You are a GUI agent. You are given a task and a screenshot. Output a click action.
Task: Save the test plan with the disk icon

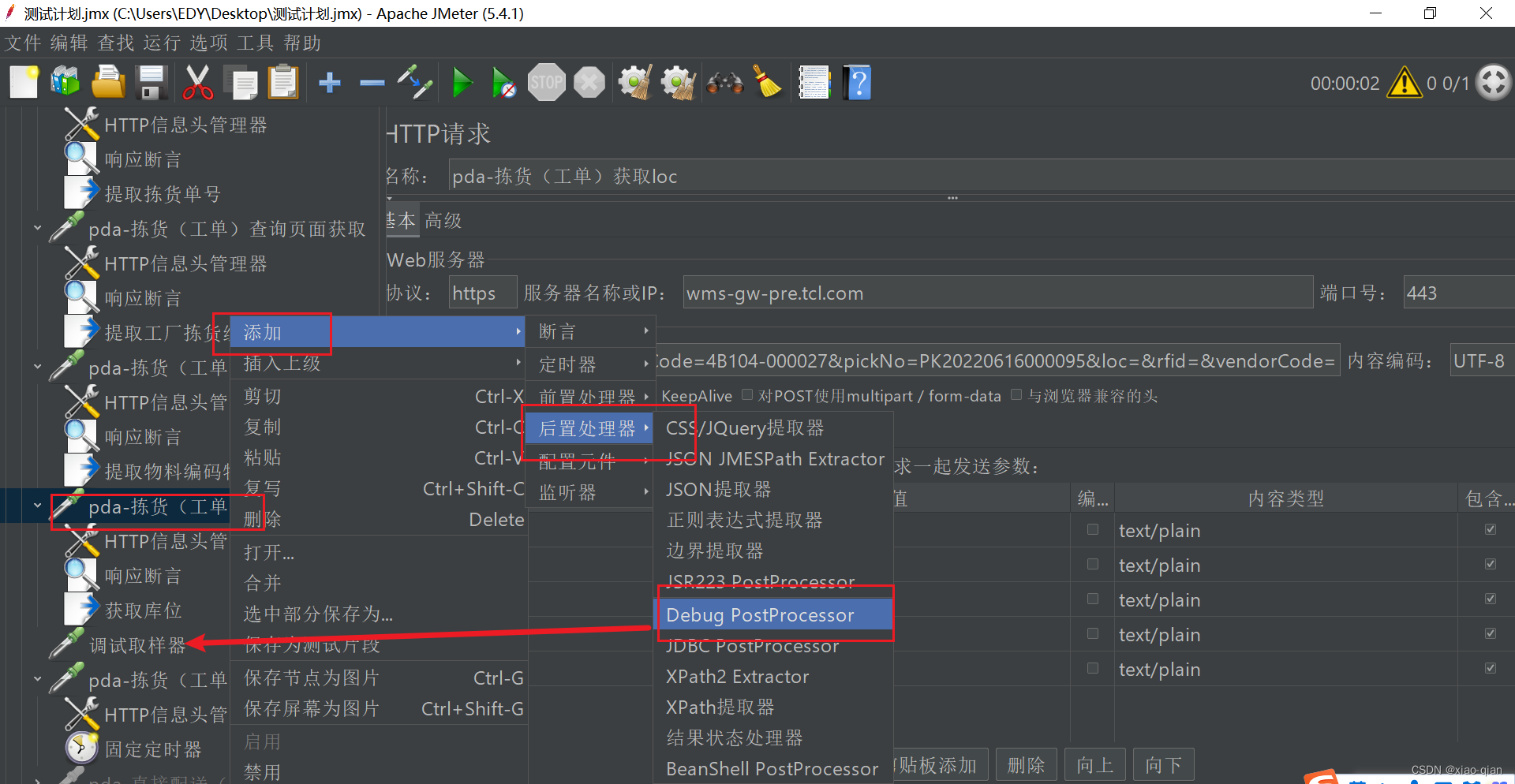click(x=150, y=82)
